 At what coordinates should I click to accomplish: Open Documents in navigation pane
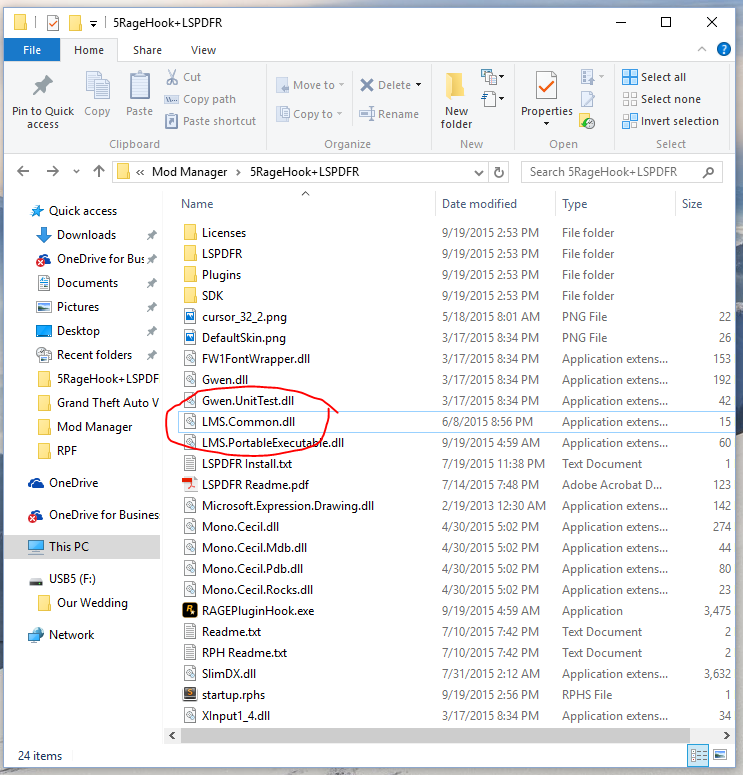click(87, 283)
